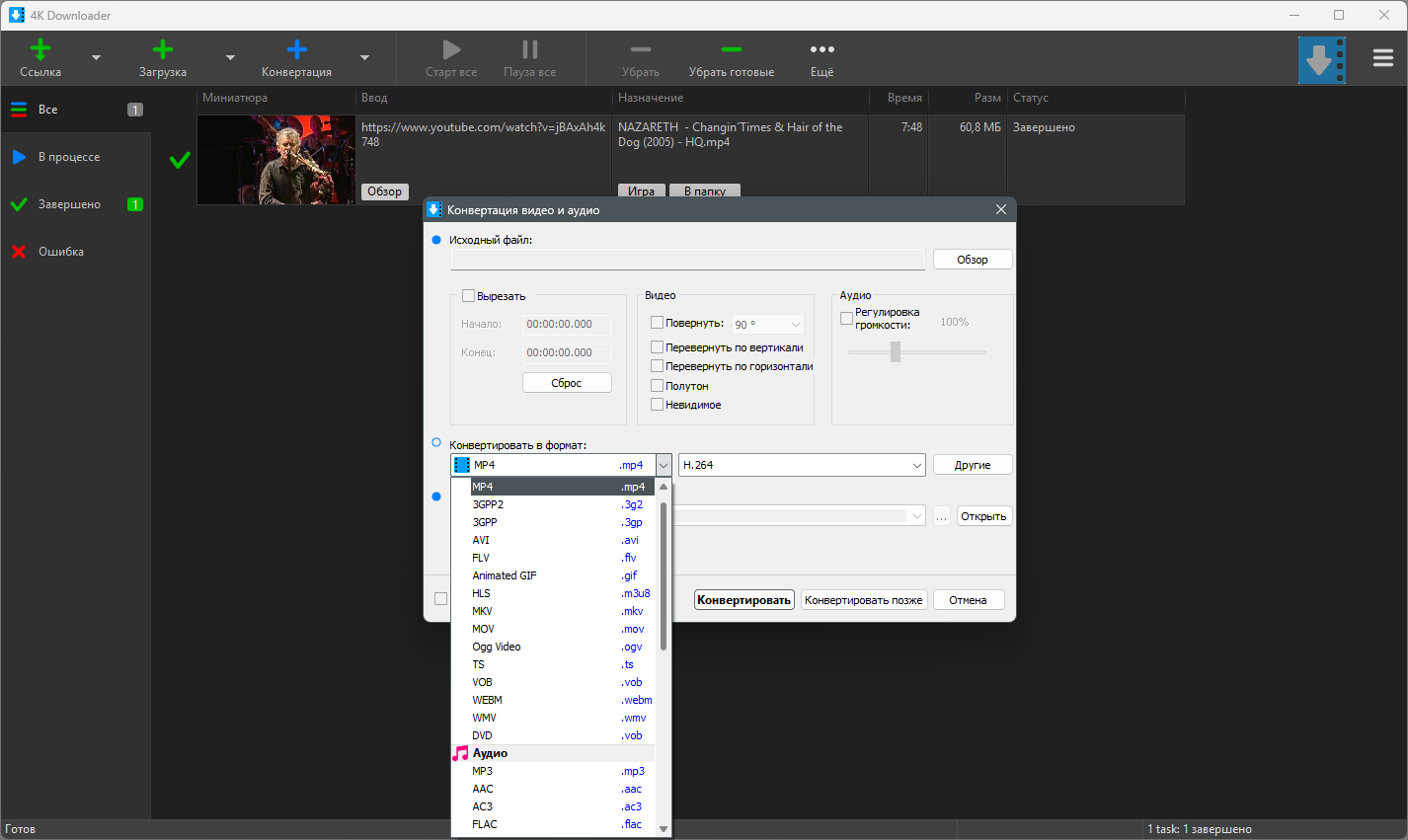Close the Конвертация видео и аудио dialog
This screenshot has height=840, width=1408.
(x=1001, y=209)
